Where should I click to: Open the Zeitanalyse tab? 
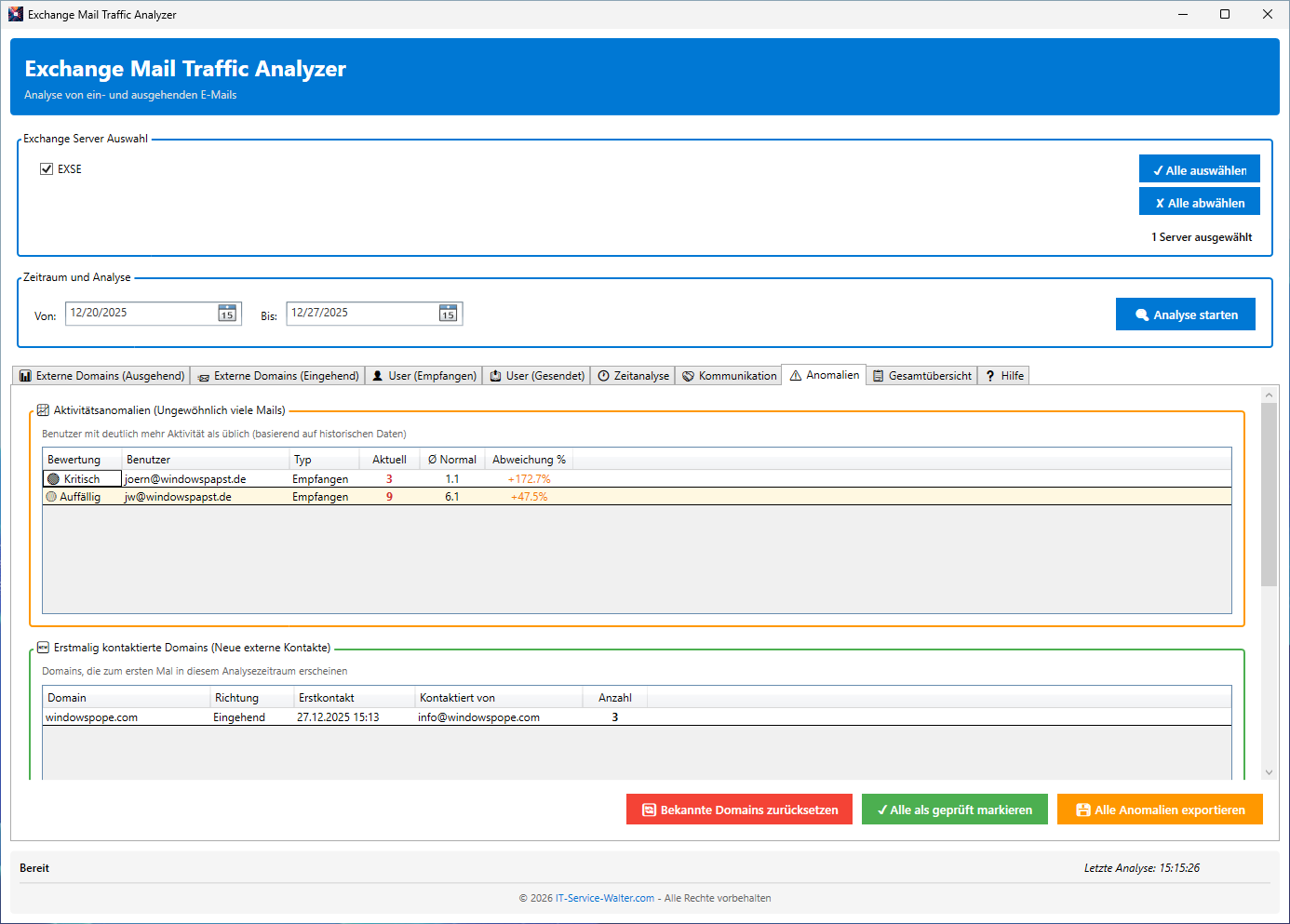[633, 376]
